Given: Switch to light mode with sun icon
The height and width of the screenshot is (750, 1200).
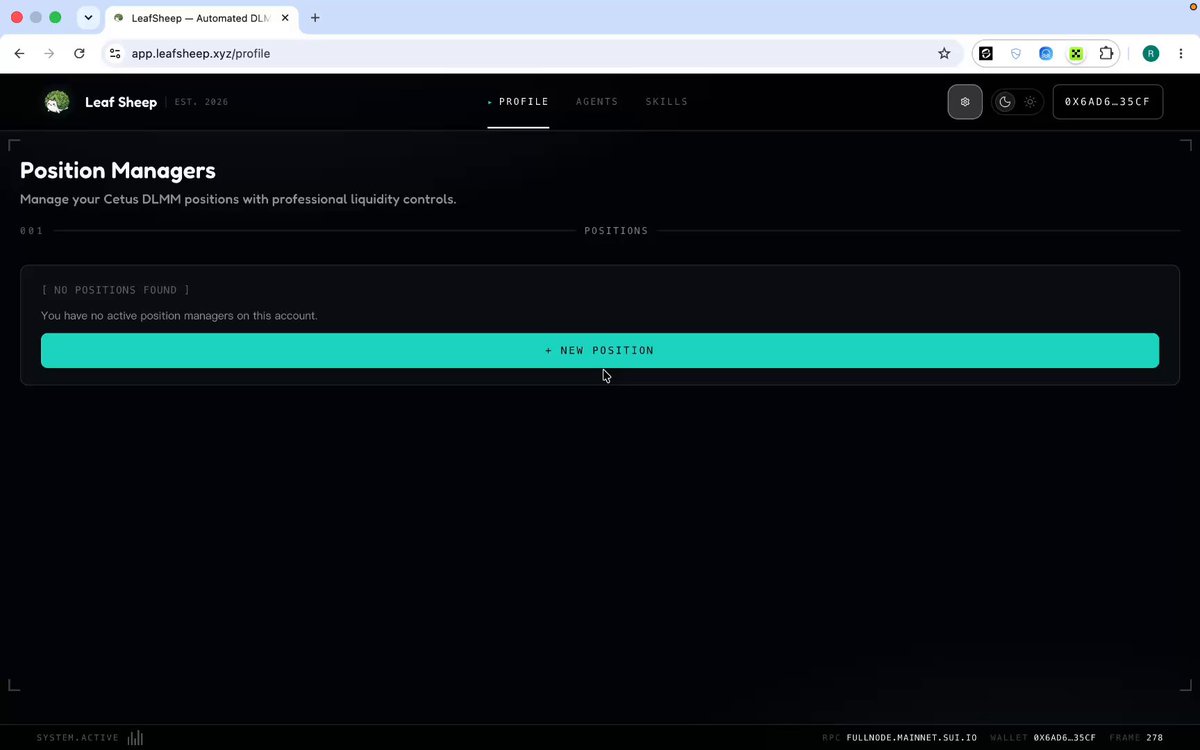Looking at the screenshot, I should [x=1030, y=102].
